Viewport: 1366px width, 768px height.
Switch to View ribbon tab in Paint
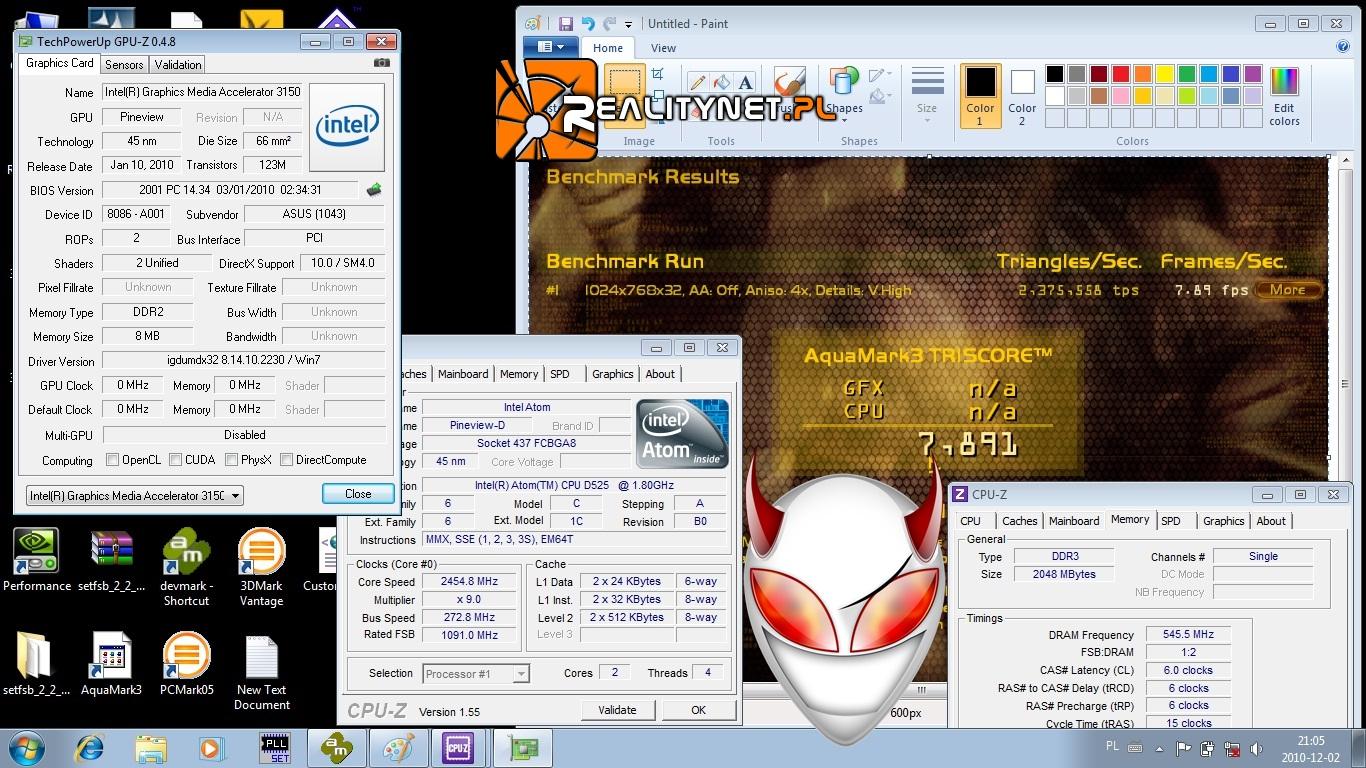(x=664, y=47)
